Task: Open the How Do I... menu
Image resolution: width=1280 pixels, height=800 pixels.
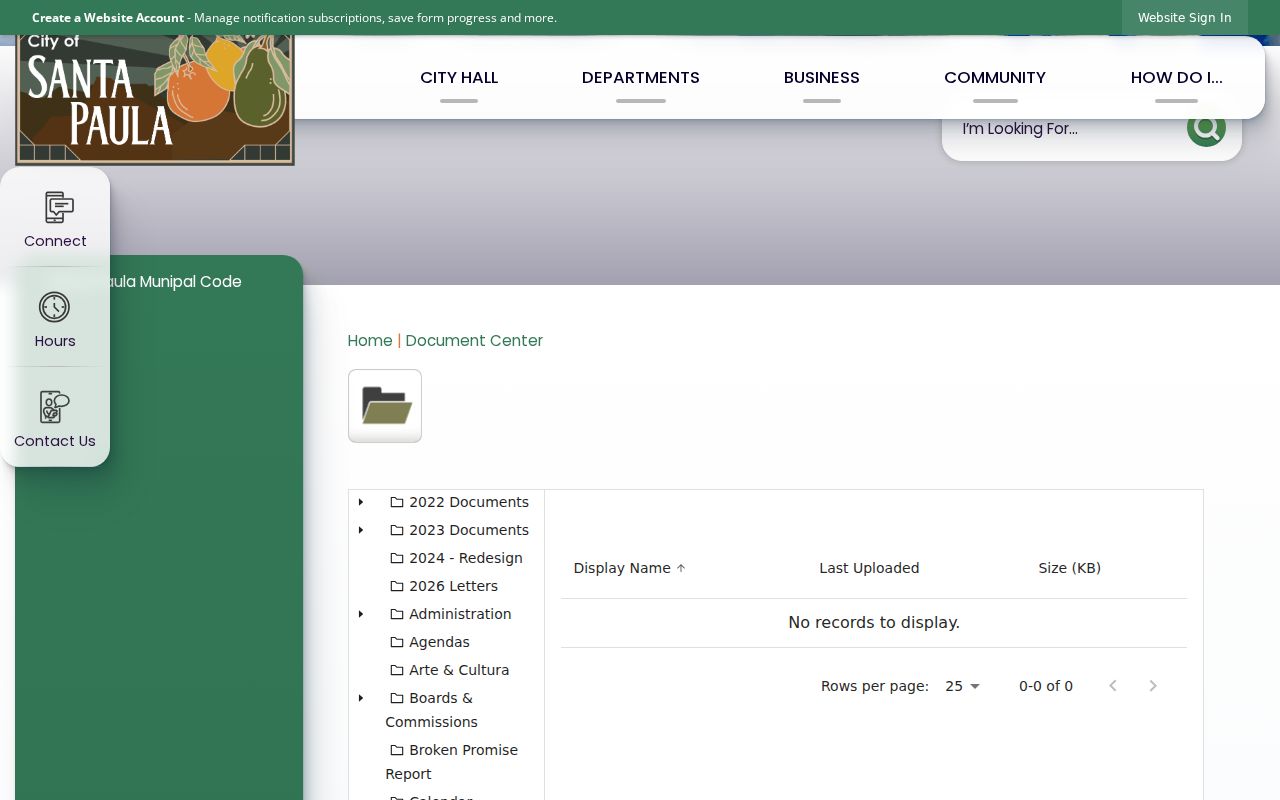Action: (x=1177, y=78)
